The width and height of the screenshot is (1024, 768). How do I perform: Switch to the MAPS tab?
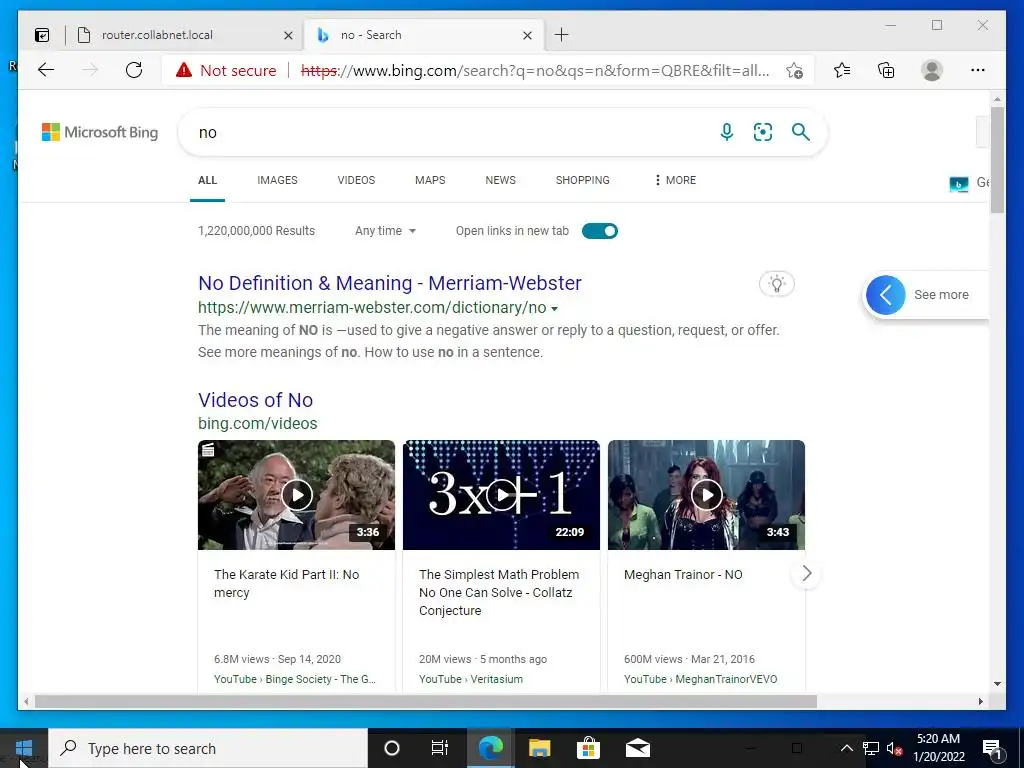(430, 180)
